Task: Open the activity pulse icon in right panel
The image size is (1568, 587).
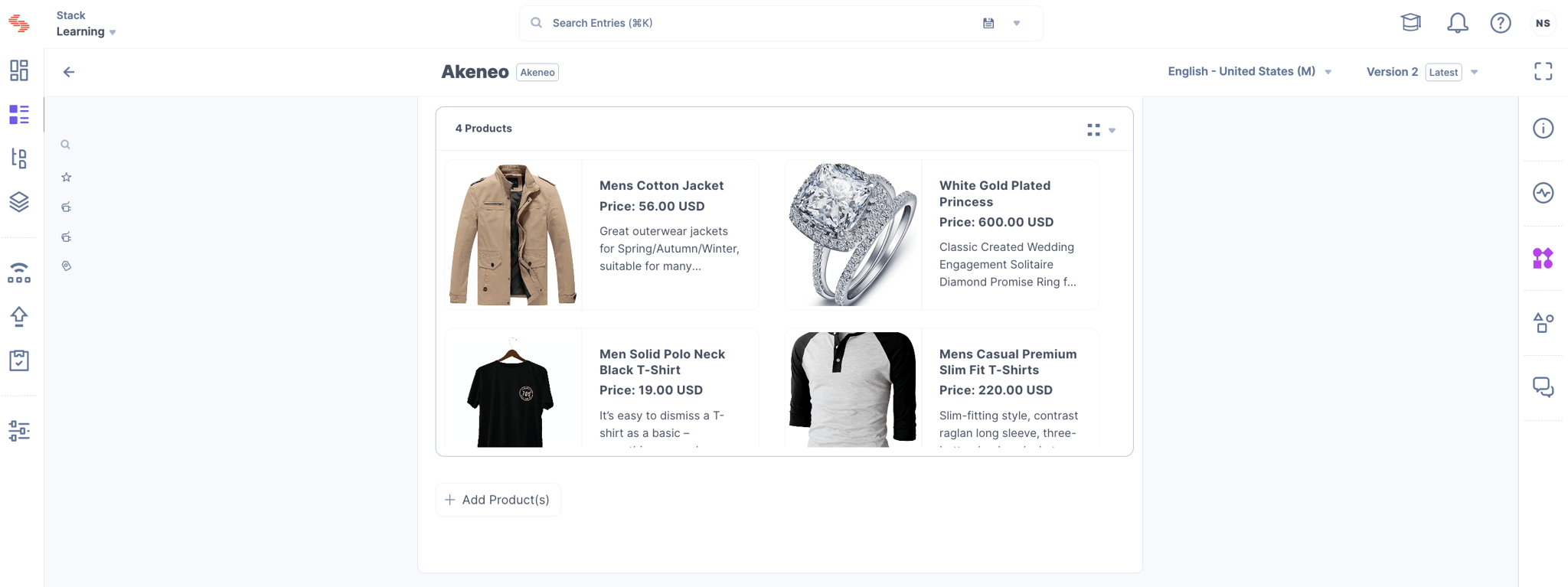Action: click(1543, 193)
